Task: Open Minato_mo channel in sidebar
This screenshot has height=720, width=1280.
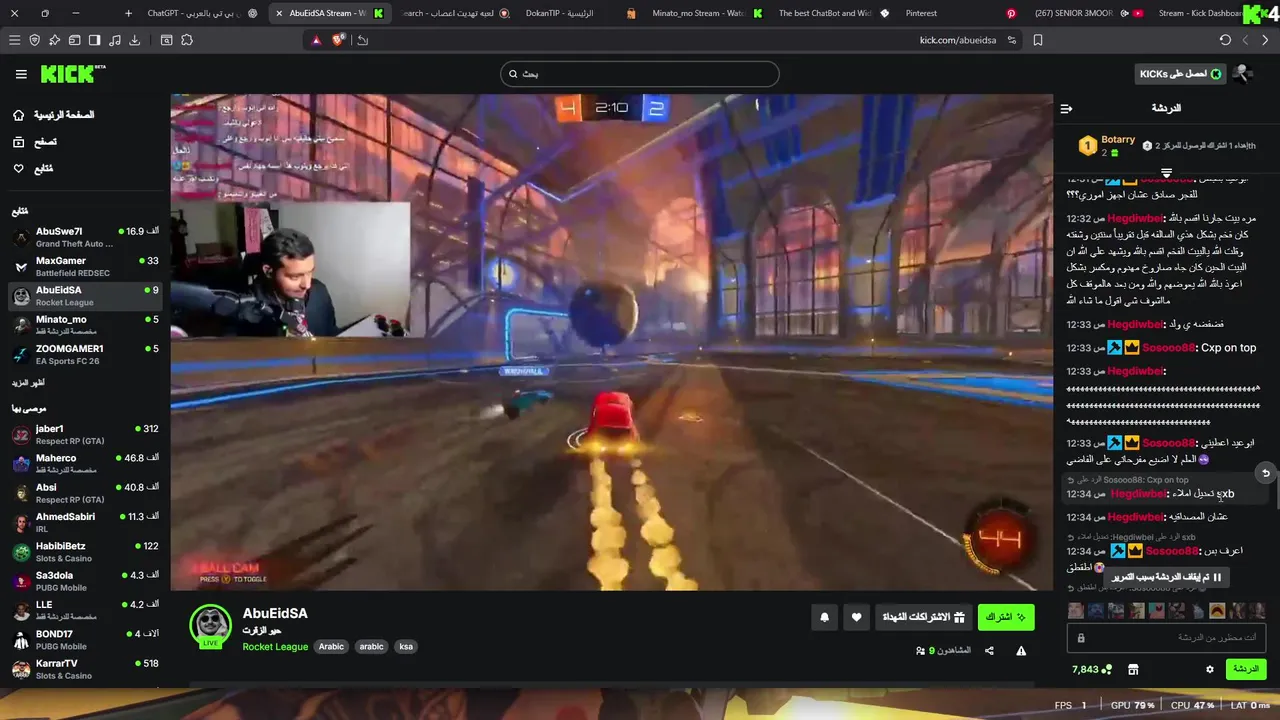Action: point(85,325)
